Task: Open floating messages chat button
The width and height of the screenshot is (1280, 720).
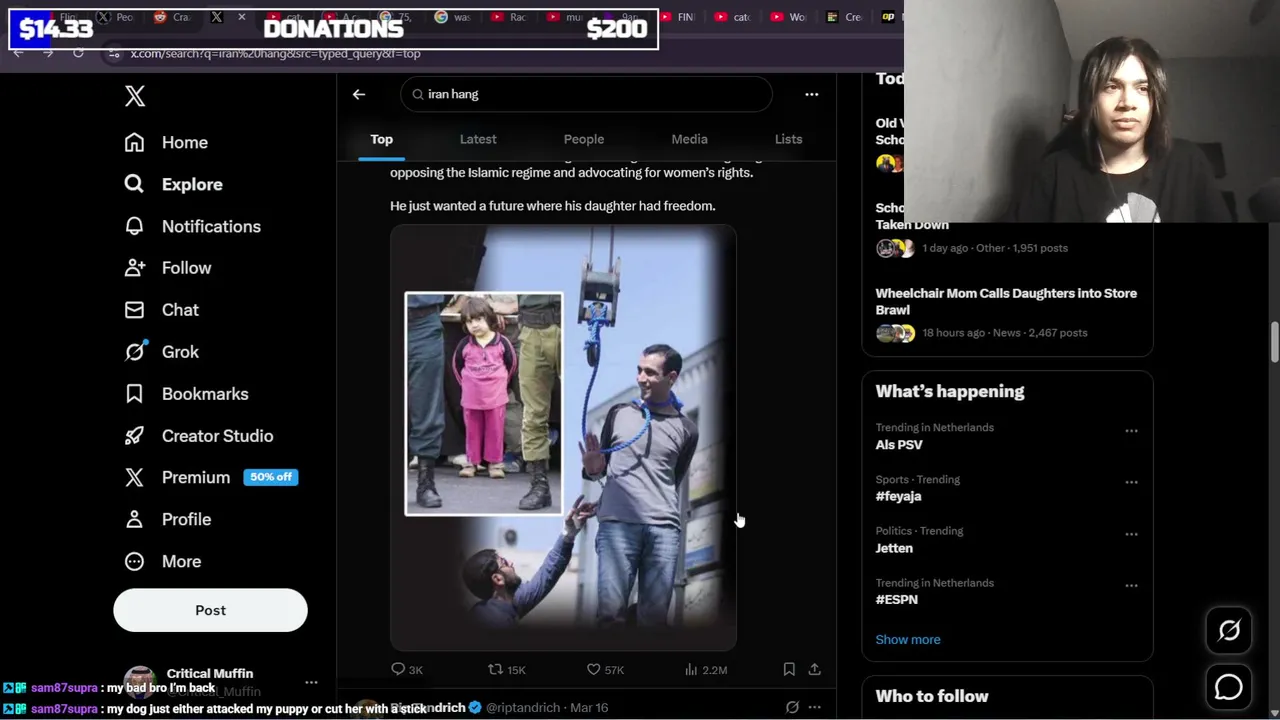Action: coord(1229,687)
